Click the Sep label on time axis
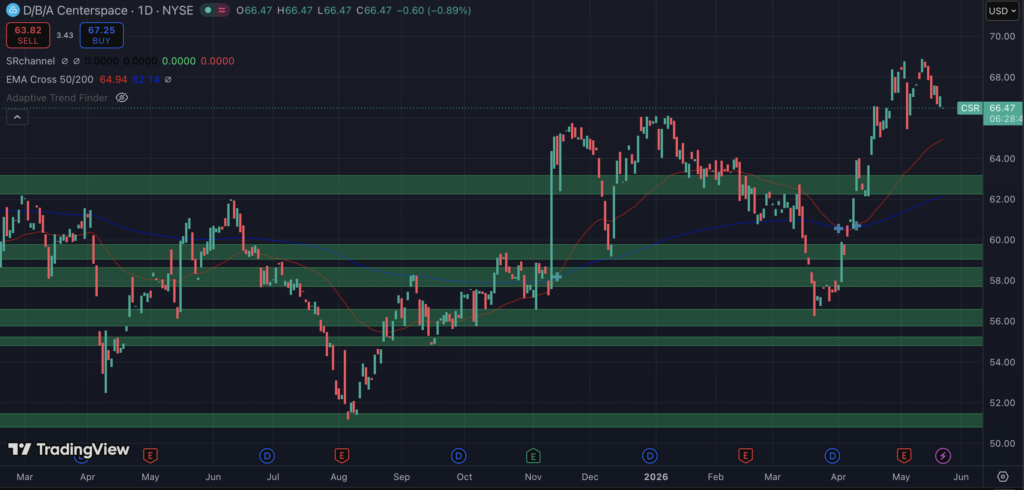The width and height of the screenshot is (1024, 490). (x=402, y=477)
